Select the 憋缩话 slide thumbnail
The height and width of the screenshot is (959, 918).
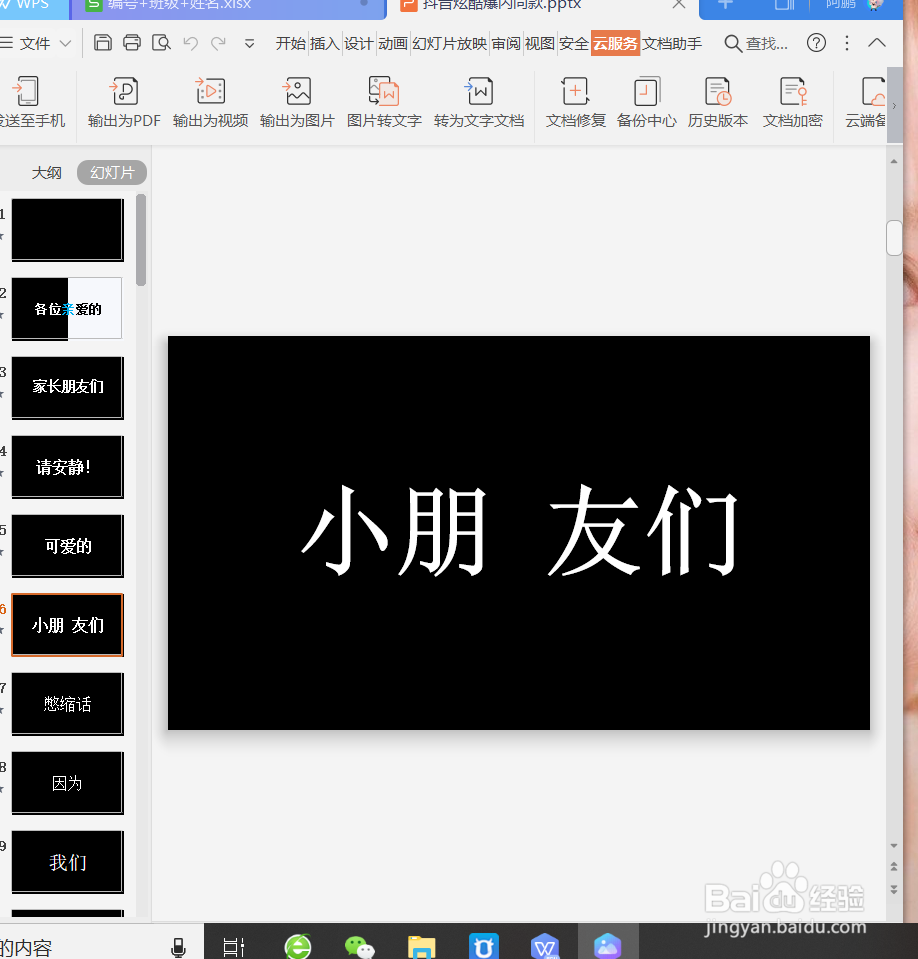click(x=67, y=704)
